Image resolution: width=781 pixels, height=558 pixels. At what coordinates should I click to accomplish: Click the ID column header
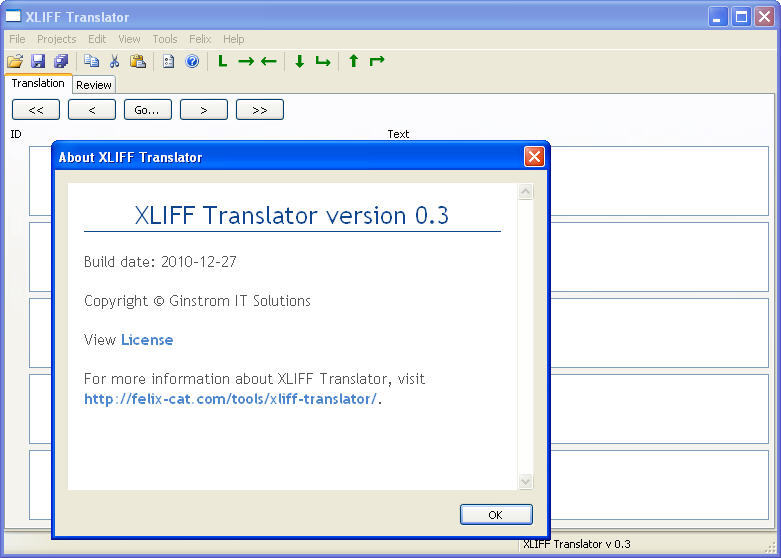click(x=16, y=134)
